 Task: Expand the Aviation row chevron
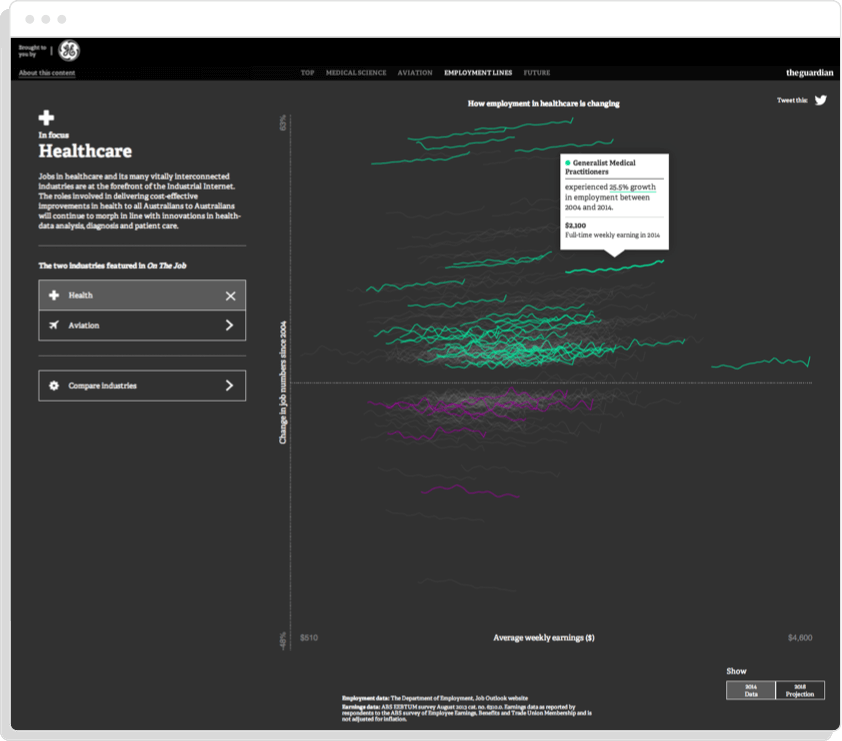pyautogui.click(x=230, y=326)
